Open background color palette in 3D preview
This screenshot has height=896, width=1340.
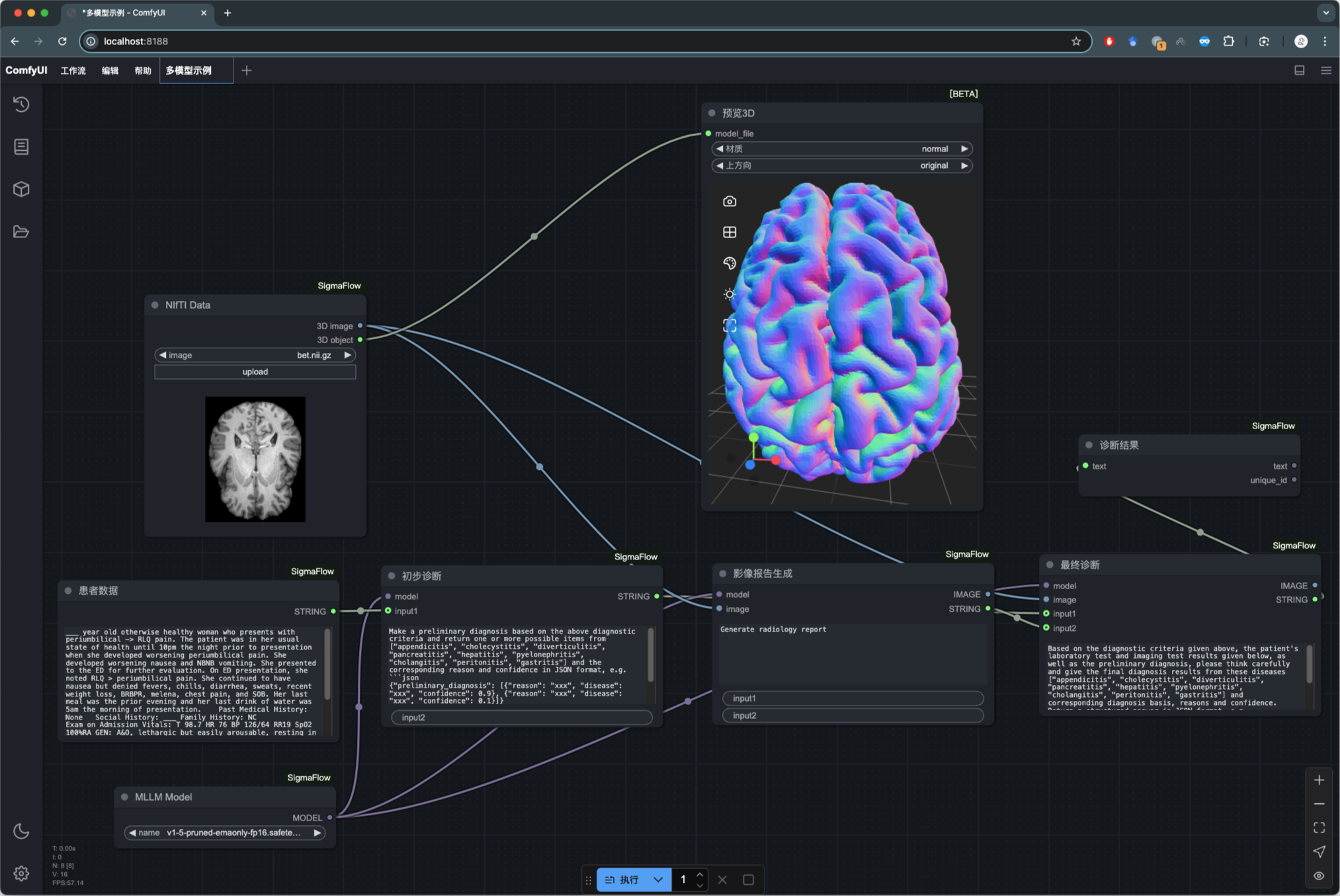click(730, 263)
